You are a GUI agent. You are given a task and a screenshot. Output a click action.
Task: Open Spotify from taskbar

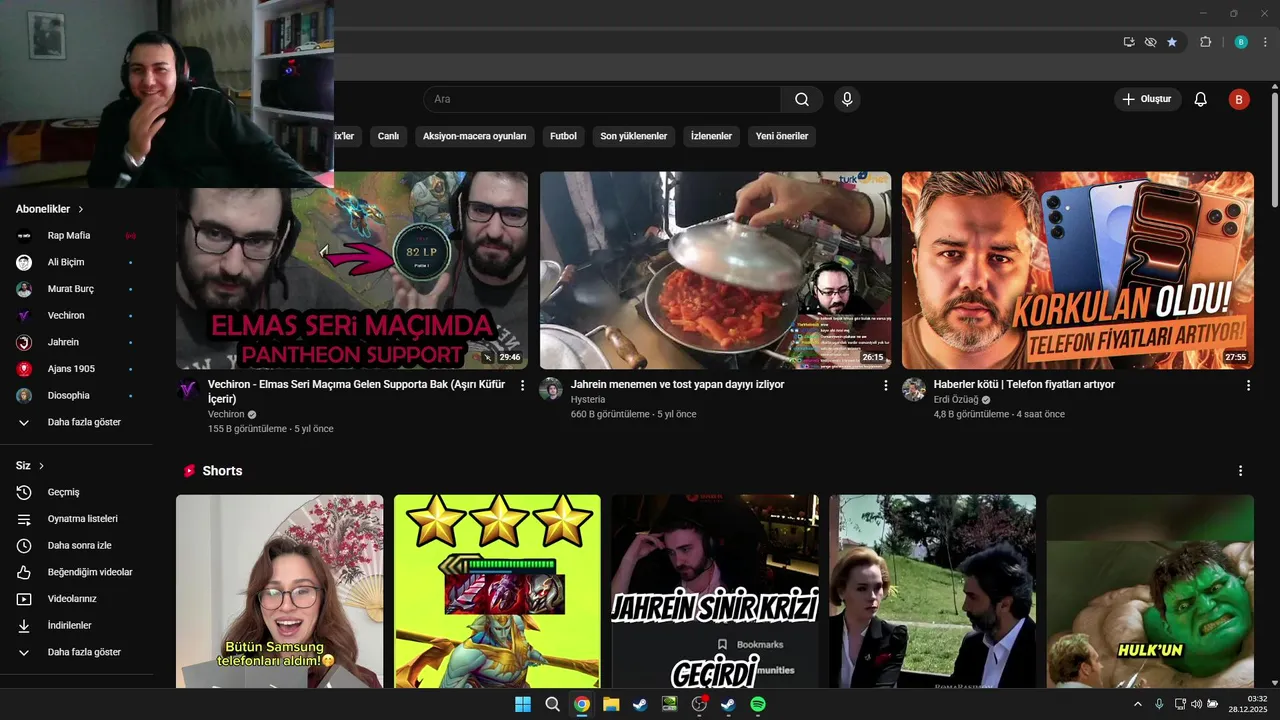(758, 704)
